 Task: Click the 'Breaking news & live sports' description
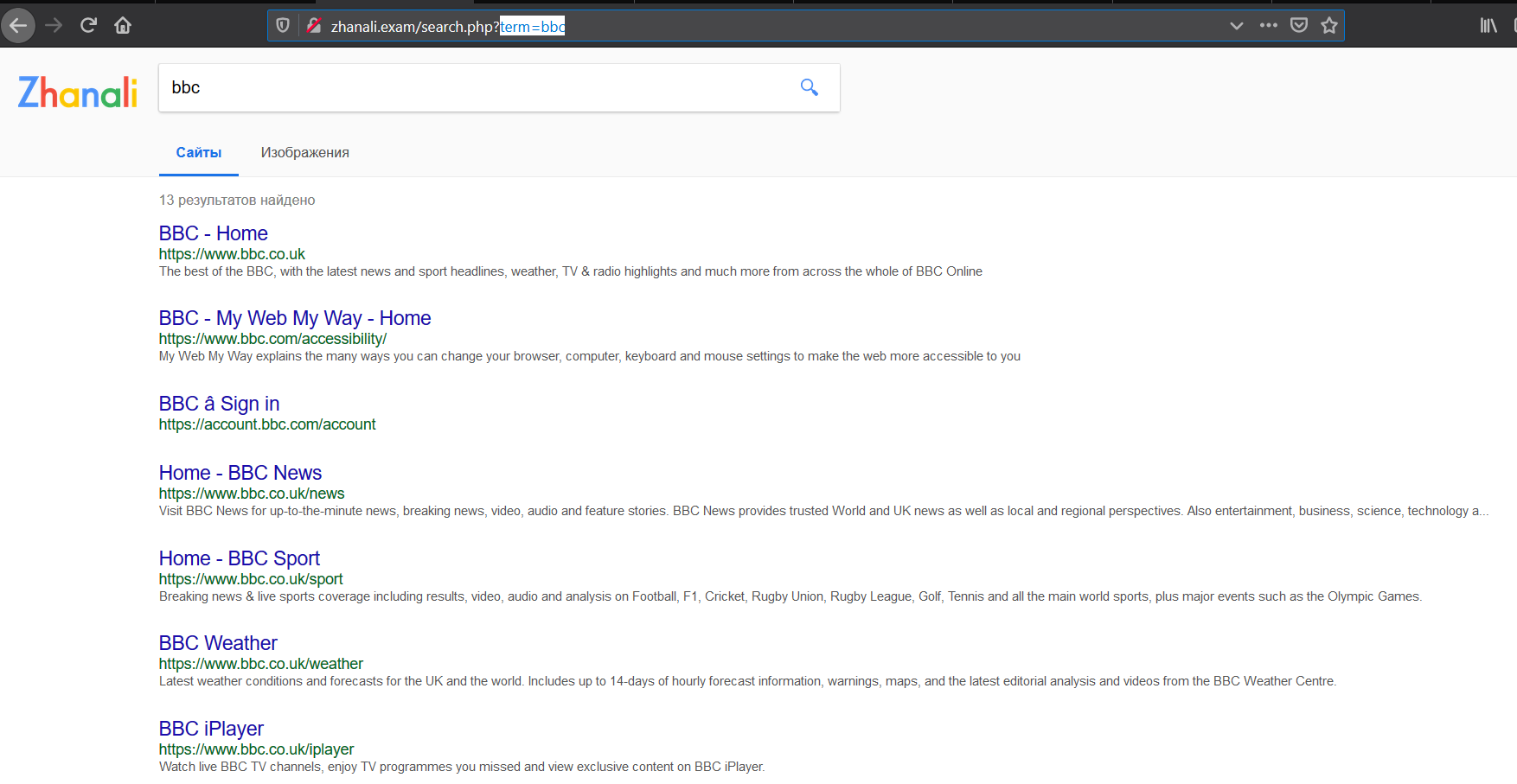coord(791,596)
